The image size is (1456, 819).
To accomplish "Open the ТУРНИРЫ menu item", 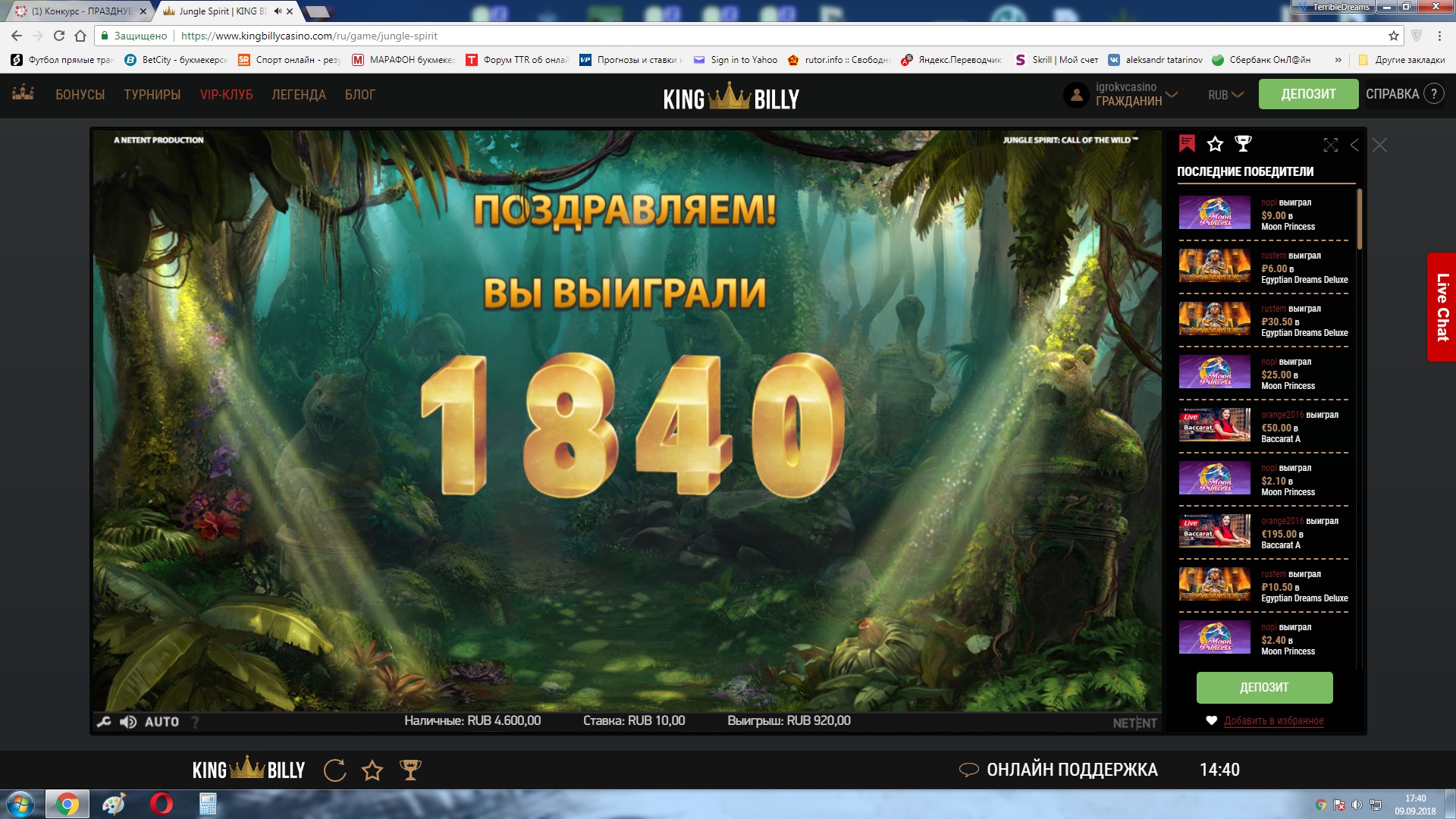I will [152, 95].
